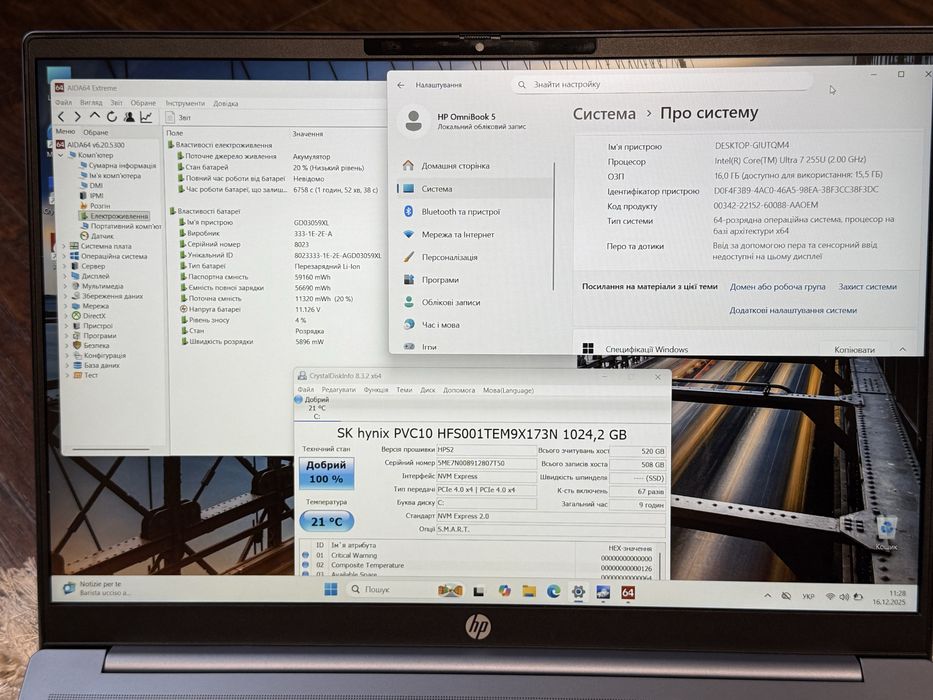Image resolution: width=933 pixels, height=700 pixels.
Task: Click Рівень зносу row in AIDA64
Action: pyautogui.click(x=244, y=320)
